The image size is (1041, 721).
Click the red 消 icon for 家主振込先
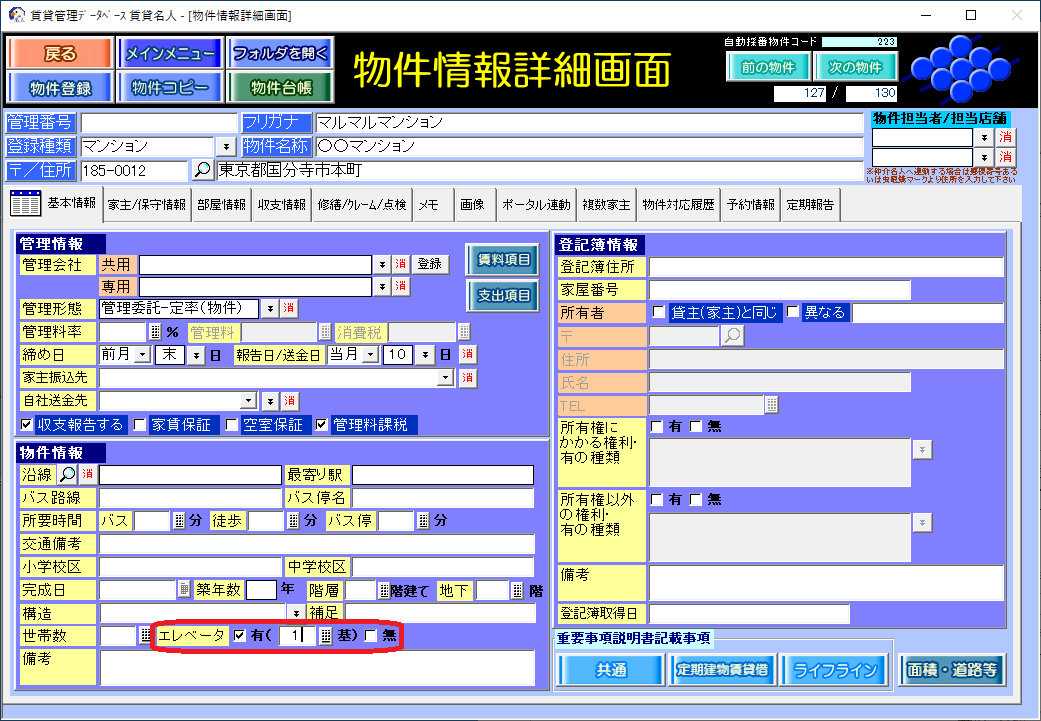467,378
